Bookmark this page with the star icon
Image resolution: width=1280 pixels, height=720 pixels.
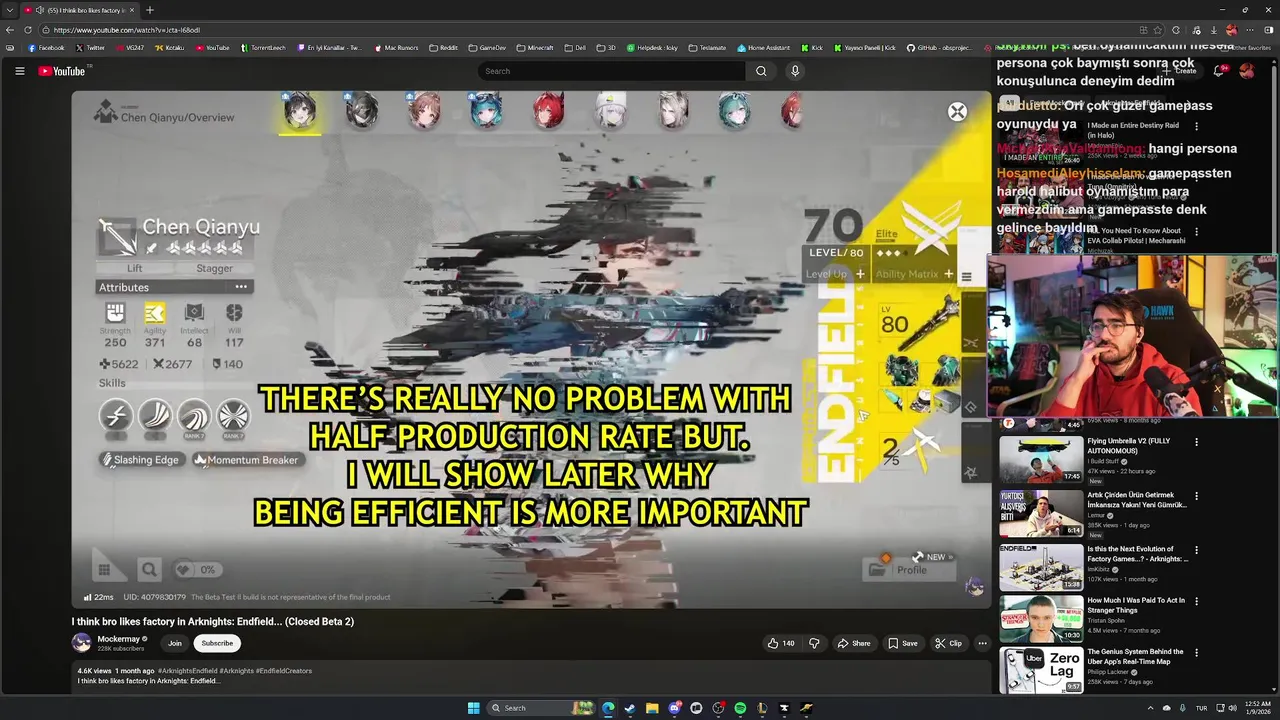[x=1158, y=30]
